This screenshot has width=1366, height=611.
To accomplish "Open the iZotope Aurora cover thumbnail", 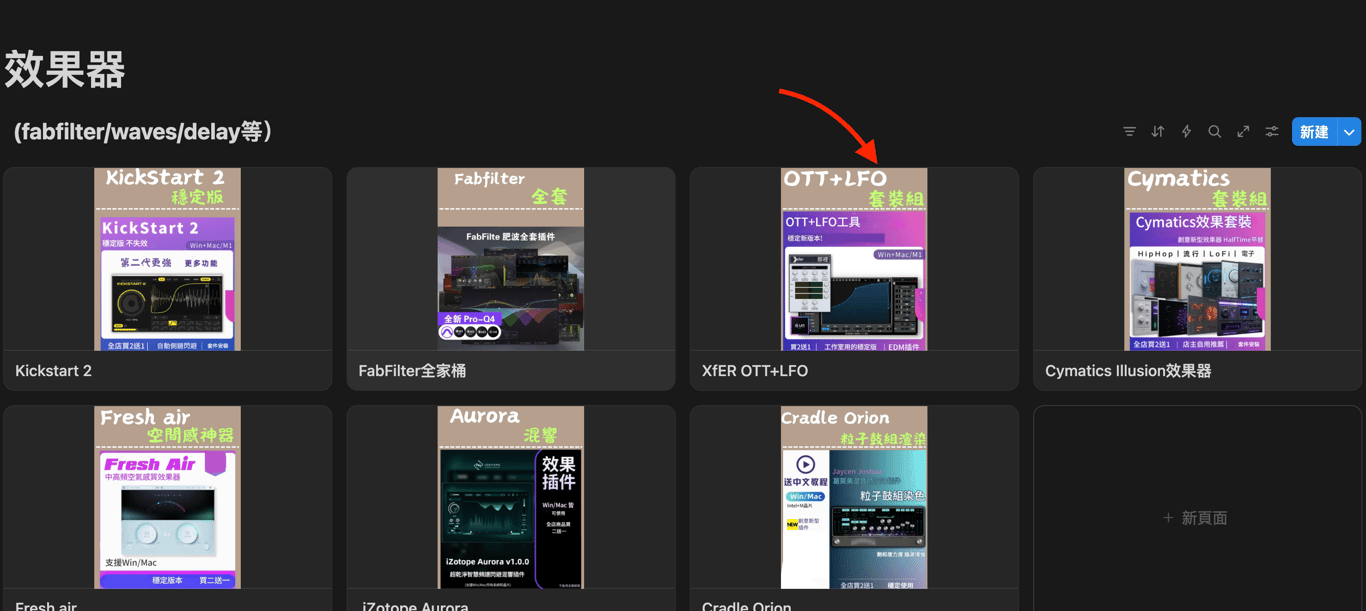I will point(511,497).
